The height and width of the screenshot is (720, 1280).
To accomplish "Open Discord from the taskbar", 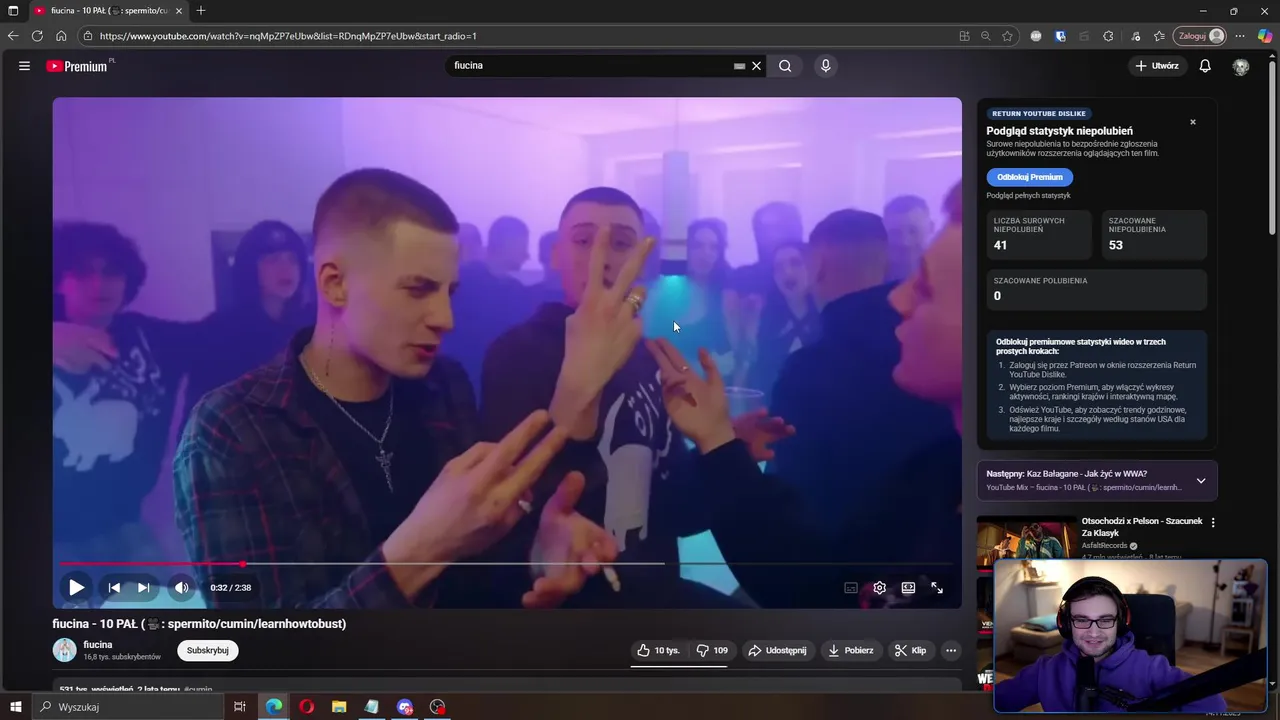I will (x=404, y=707).
